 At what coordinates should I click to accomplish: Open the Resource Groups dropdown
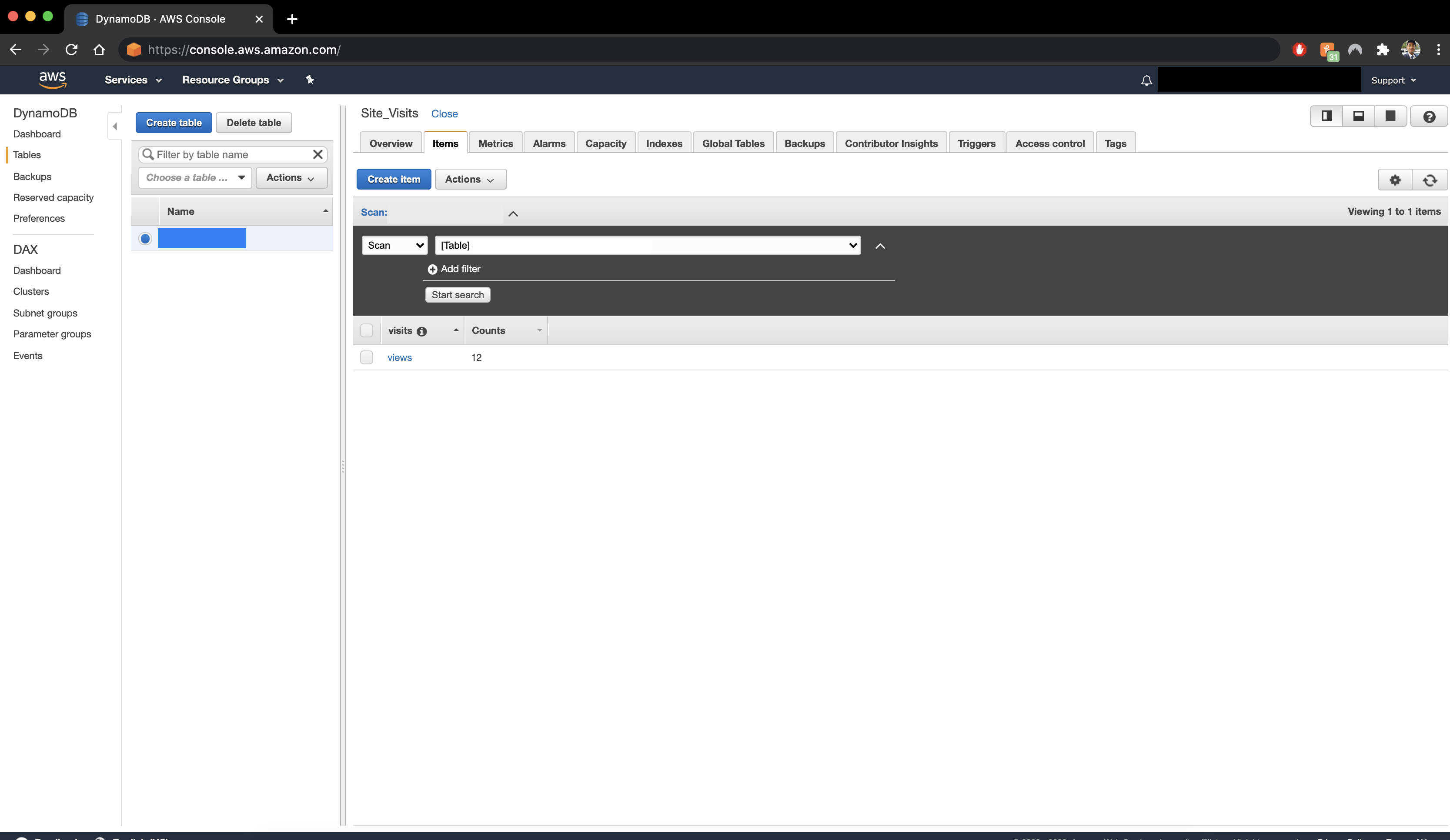pyautogui.click(x=232, y=80)
